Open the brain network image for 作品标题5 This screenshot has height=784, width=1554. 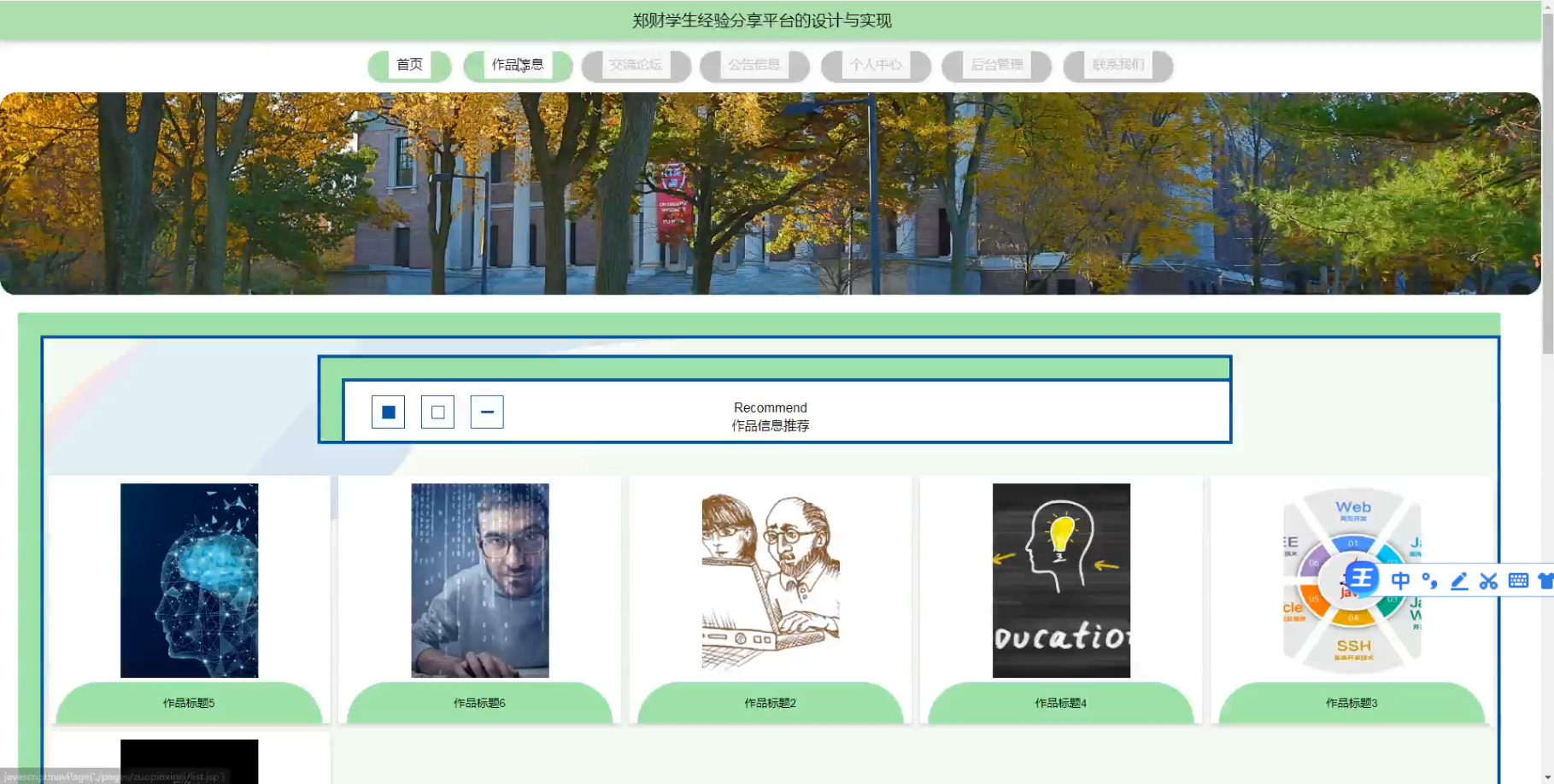189,581
